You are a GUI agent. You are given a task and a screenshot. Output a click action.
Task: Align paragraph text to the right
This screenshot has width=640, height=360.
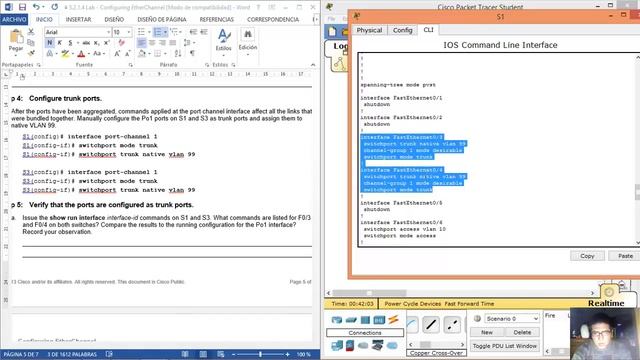(x=162, y=42)
